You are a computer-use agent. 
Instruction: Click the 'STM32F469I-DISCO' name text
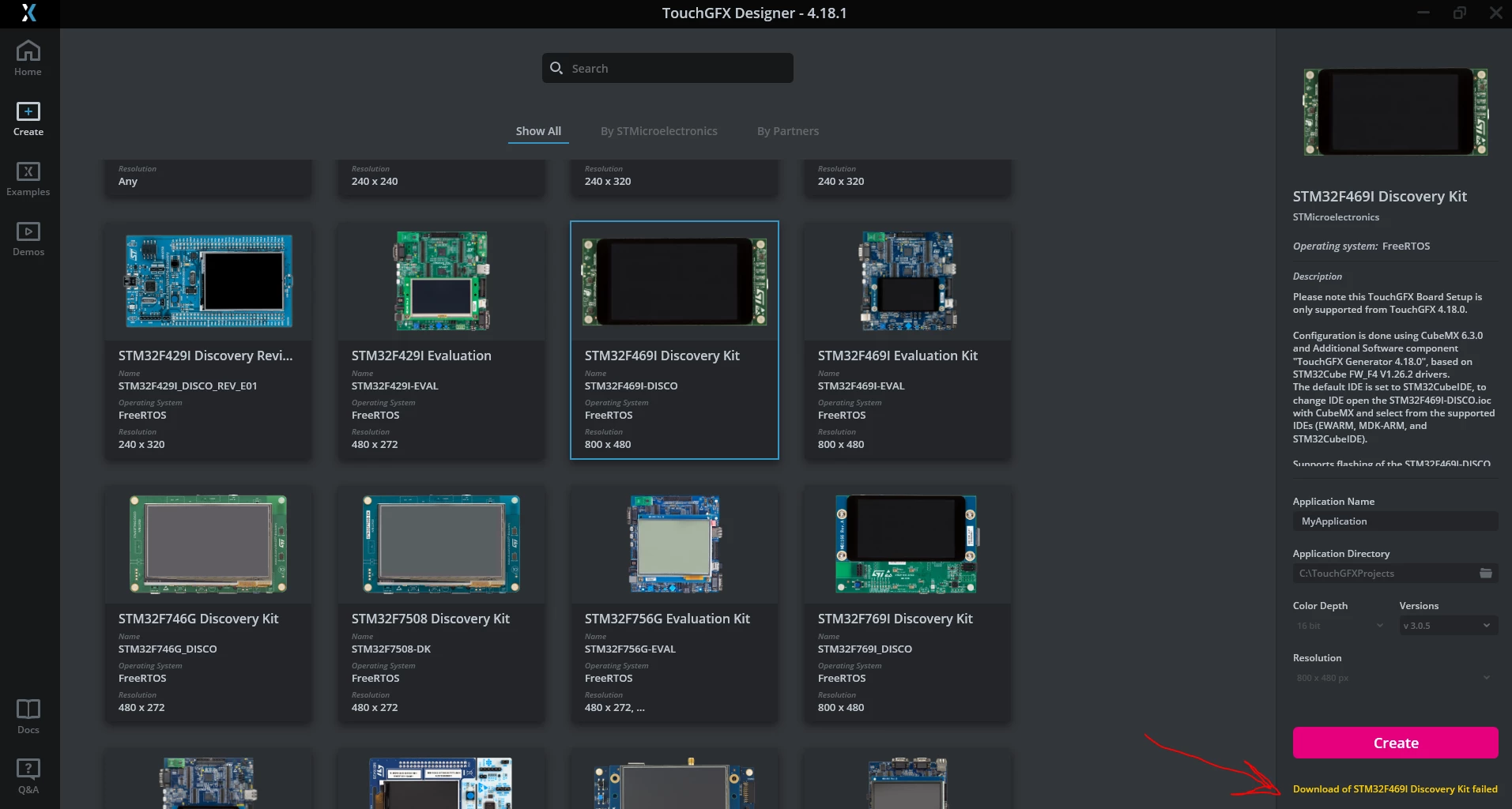click(x=632, y=386)
